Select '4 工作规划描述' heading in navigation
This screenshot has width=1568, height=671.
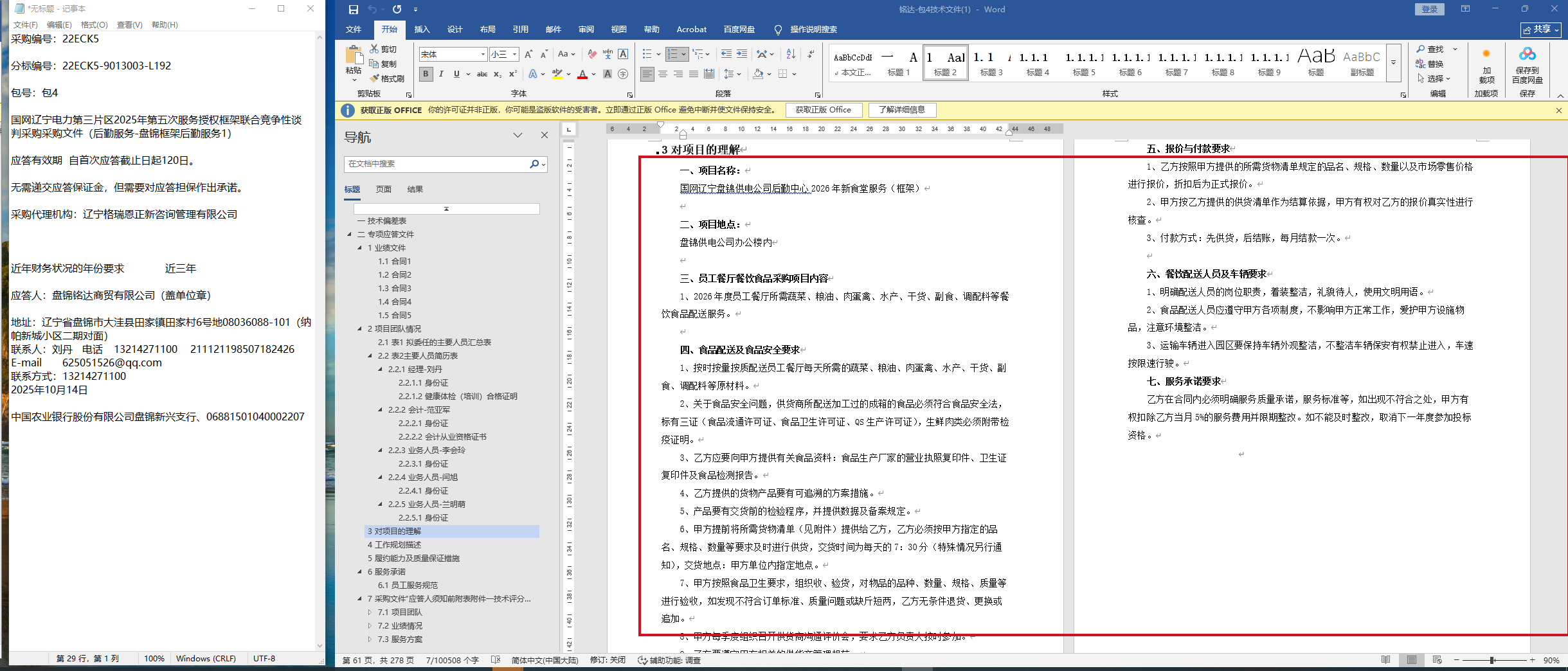tap(394, 544)
